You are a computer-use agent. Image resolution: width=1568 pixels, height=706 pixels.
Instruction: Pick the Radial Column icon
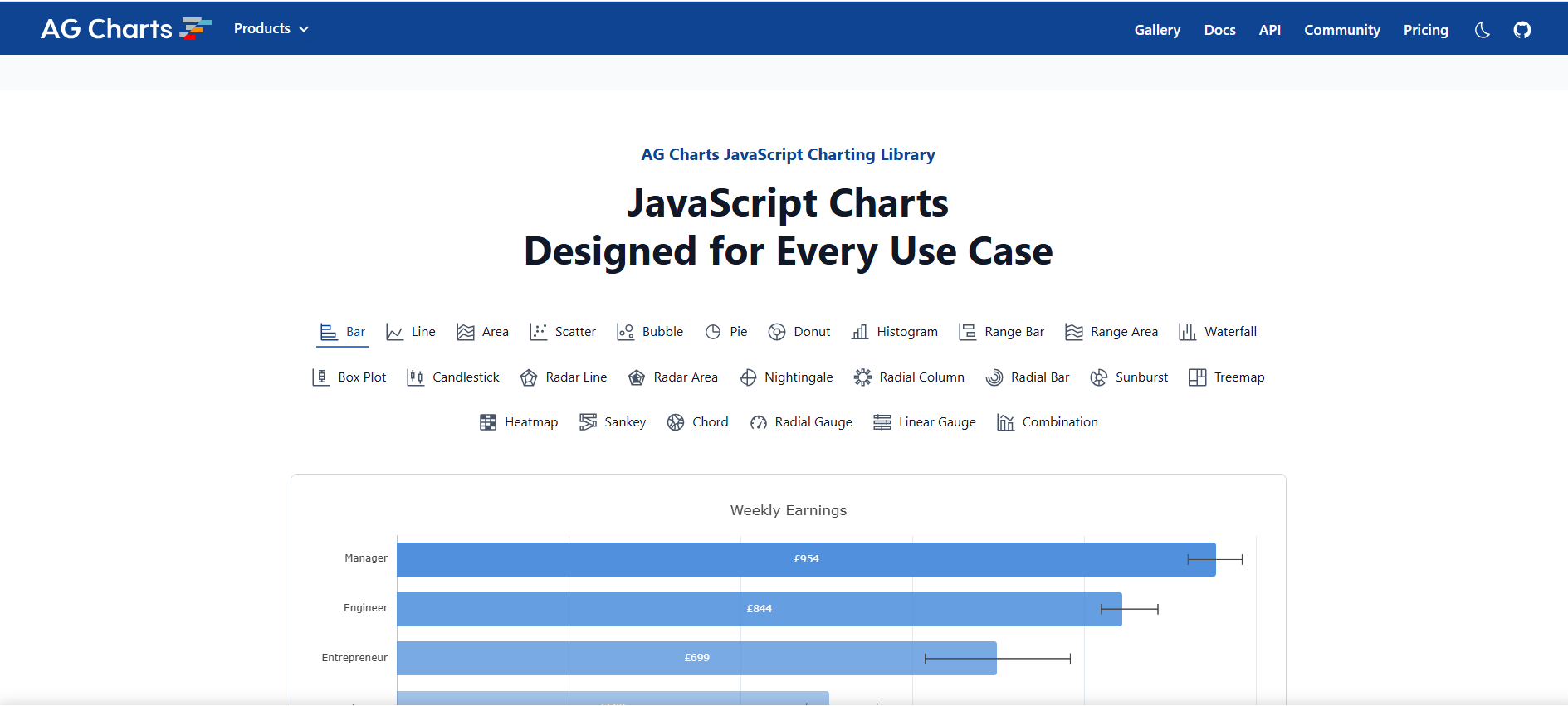pos(862,377)
